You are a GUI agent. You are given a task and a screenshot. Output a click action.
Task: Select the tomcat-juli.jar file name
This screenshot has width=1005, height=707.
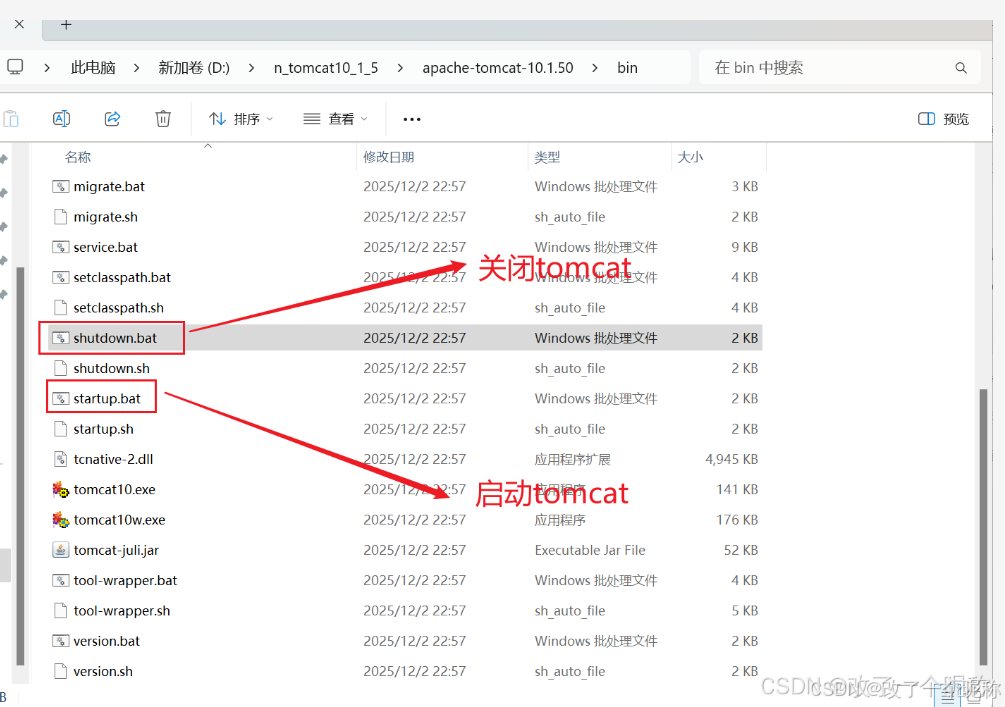[116, 550]
